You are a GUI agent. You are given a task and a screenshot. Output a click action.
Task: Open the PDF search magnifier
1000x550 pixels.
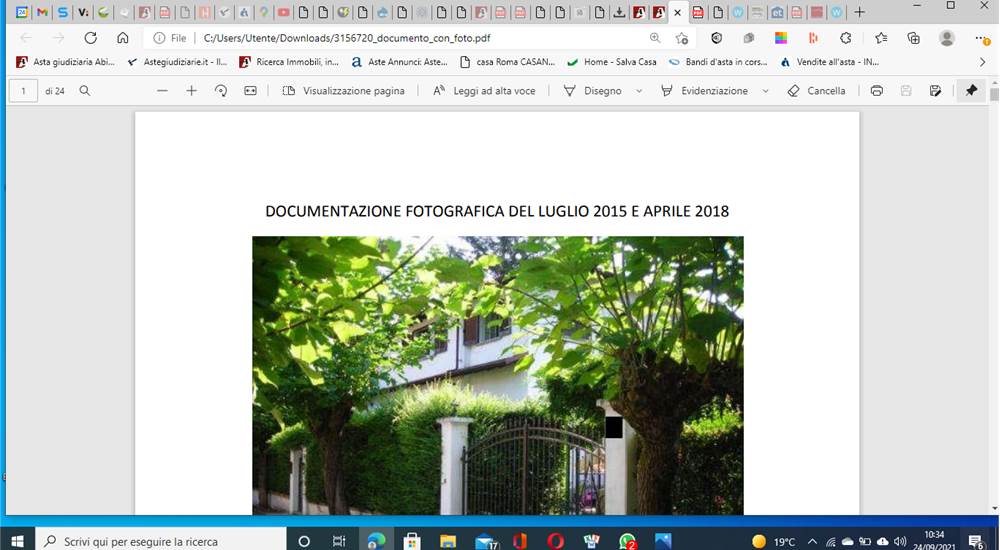[84, 91]
